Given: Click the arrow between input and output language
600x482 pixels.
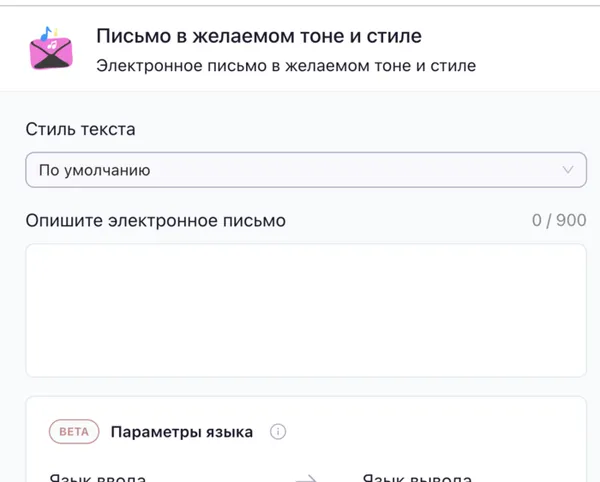Looking at the screenshot, I should coord(306,478).
